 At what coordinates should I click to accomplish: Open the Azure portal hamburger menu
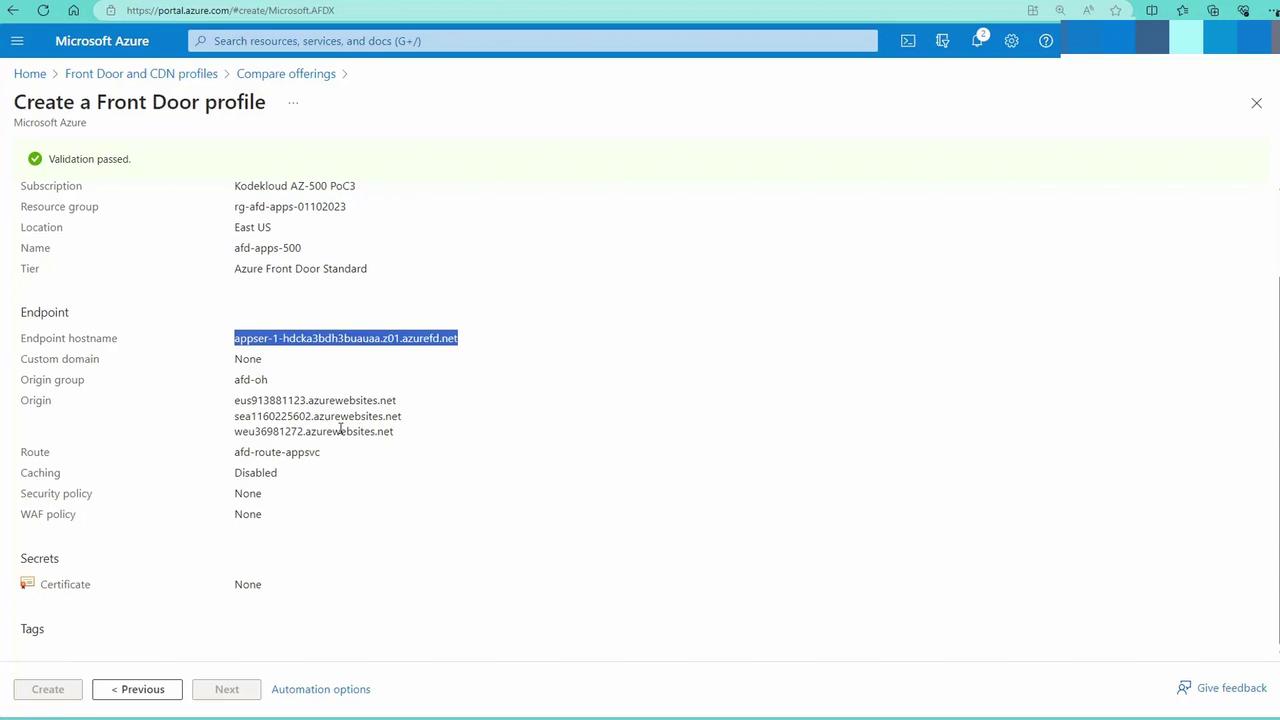click(x=17, y=41)
